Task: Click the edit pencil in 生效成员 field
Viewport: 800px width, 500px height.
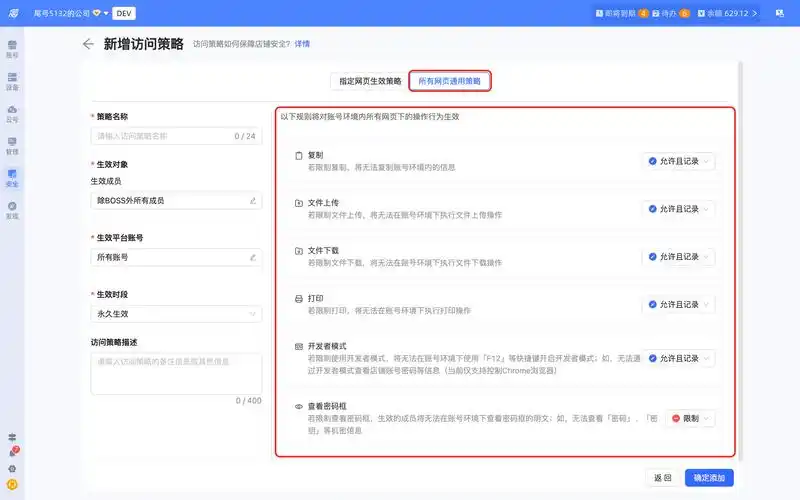Action: (253, 201)
